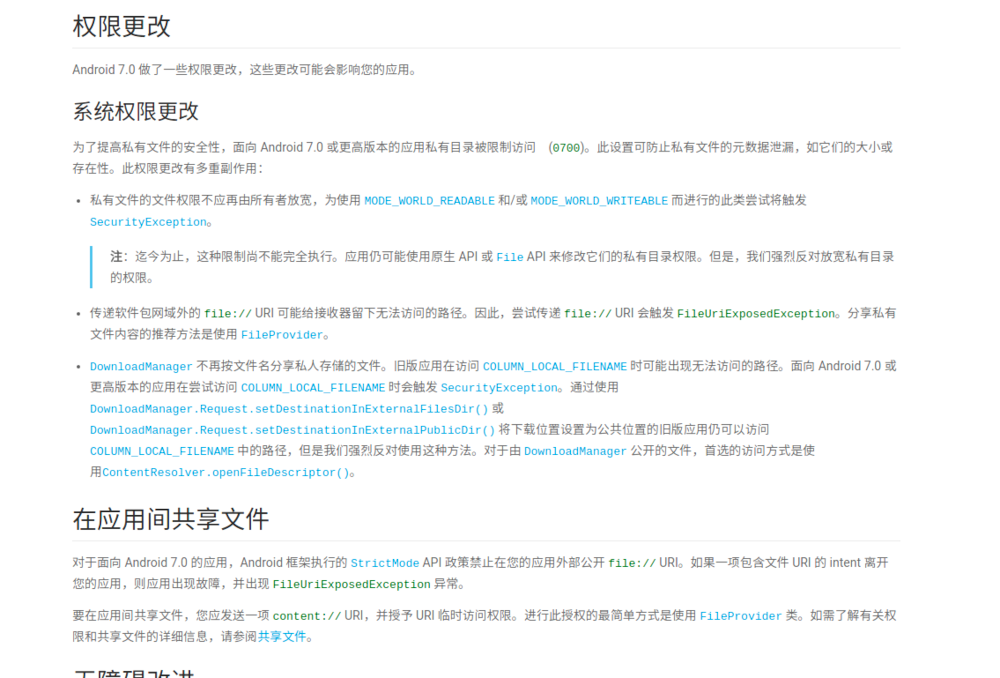Click the first COLUMN_LOCAL_FILENAME link
This screenshot has width=1000, height=678.
tap(555, 366)
